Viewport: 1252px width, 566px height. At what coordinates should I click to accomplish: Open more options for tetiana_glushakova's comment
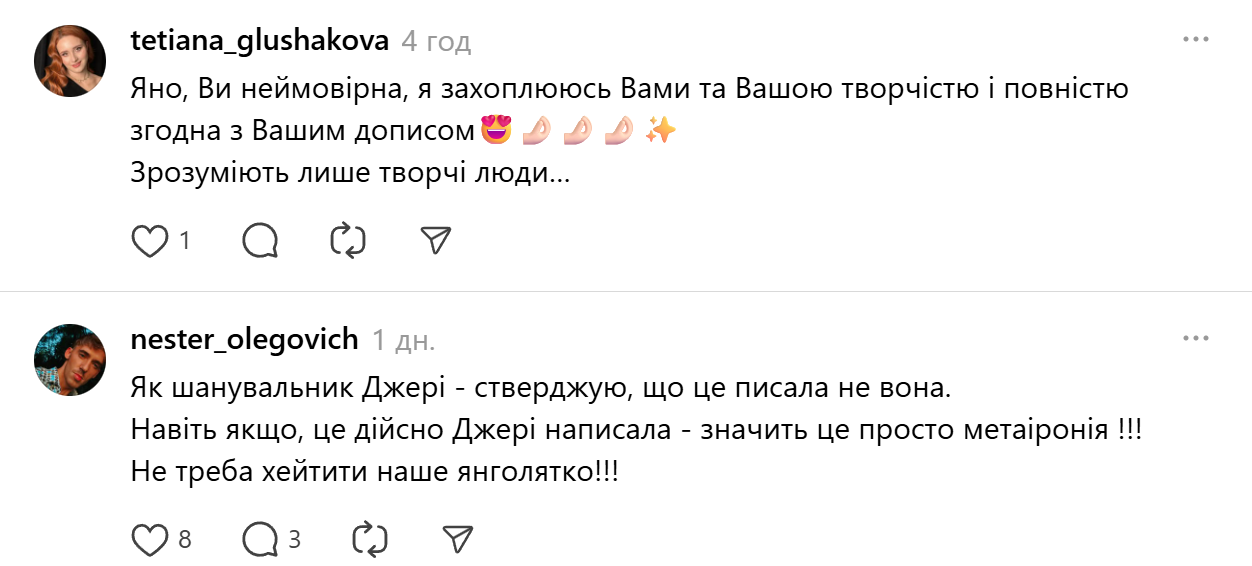pyautogui.click(x=1196, y=40)
